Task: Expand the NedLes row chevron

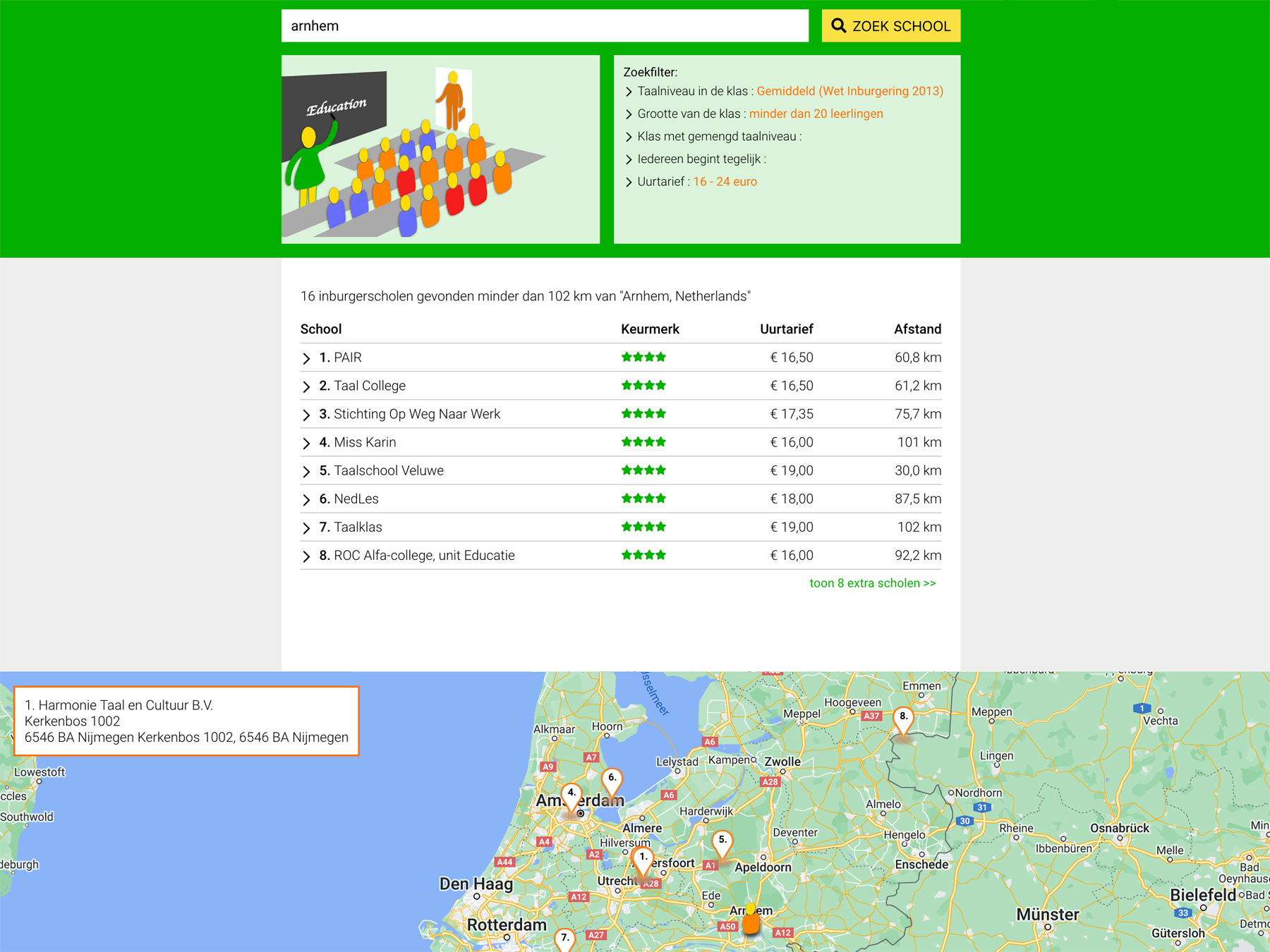Action: tap(306, 499)
